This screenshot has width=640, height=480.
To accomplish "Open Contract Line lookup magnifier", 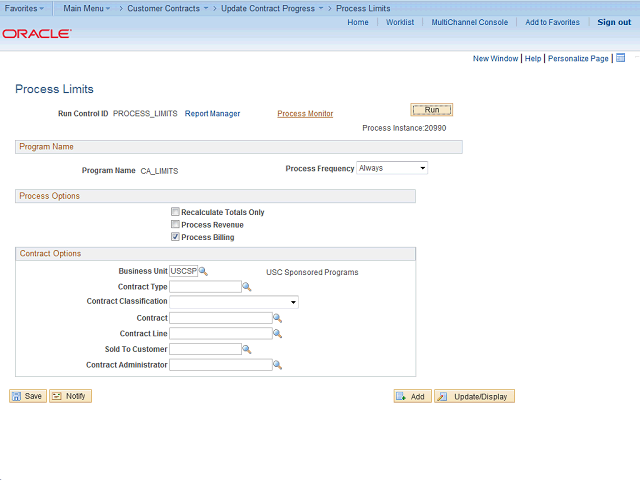I will [x=278, y=333].
